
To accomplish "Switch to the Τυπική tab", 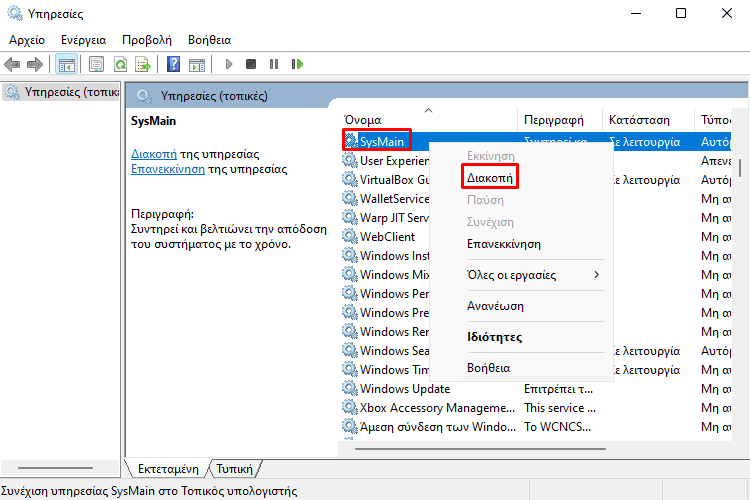I will [234, 468].
